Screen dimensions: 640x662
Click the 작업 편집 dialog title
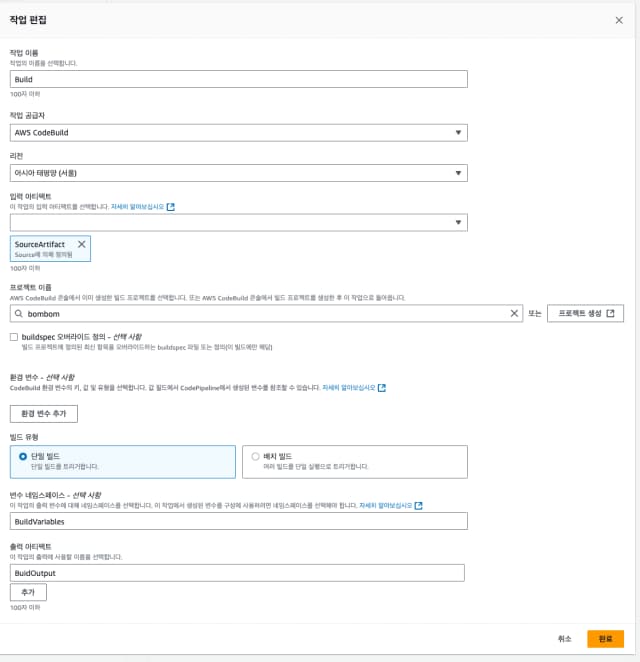(x=28, y=20)
